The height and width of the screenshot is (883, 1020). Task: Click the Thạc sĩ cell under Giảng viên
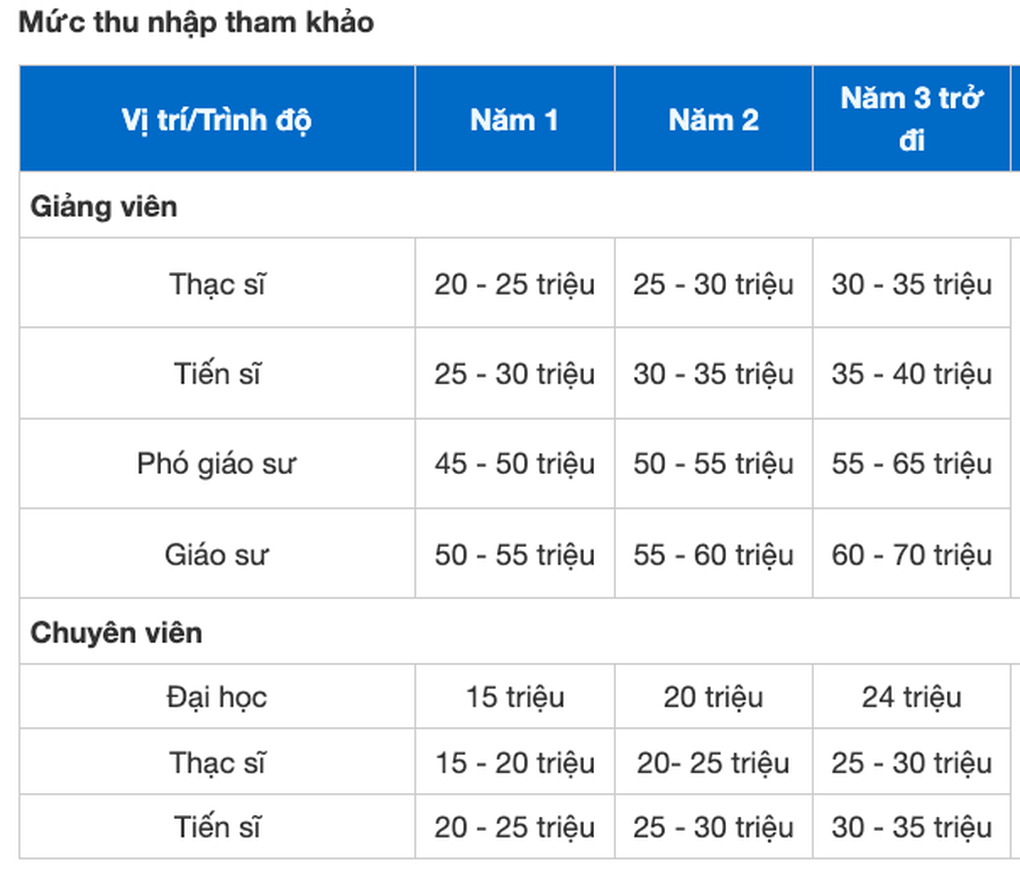pos(217,284)
